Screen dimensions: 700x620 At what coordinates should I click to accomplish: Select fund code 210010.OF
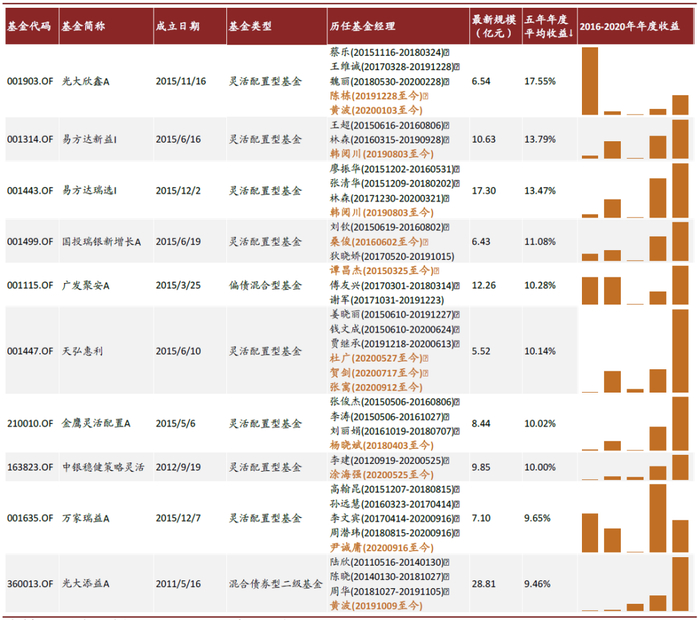coord(30,423)
